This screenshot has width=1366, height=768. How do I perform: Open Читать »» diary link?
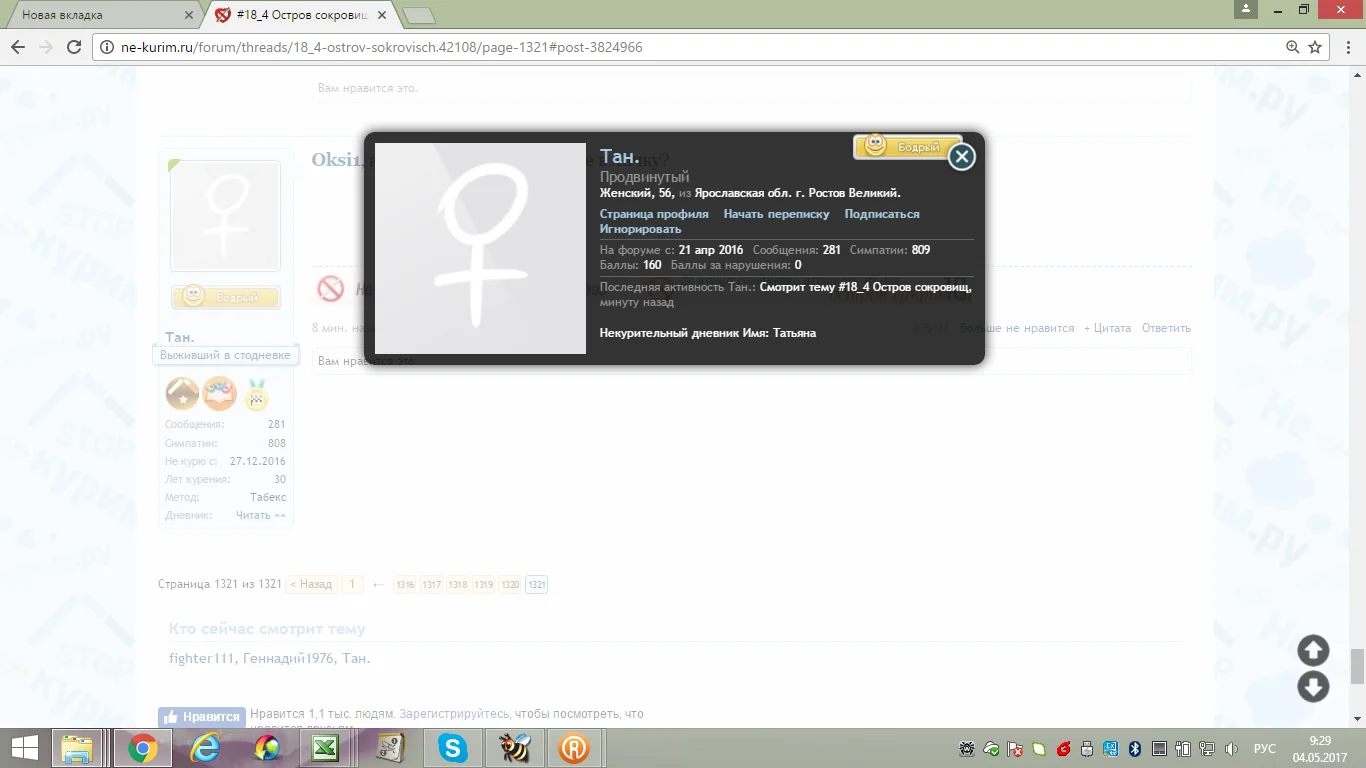(x=261, y=515)
